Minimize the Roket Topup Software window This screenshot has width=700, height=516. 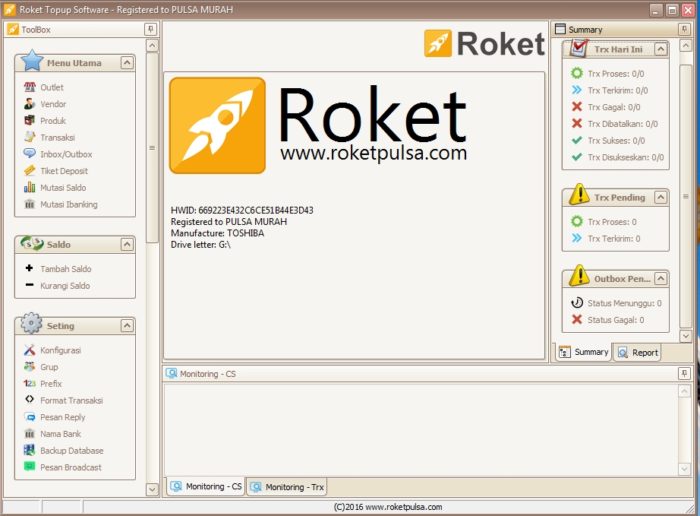point(656,10)
